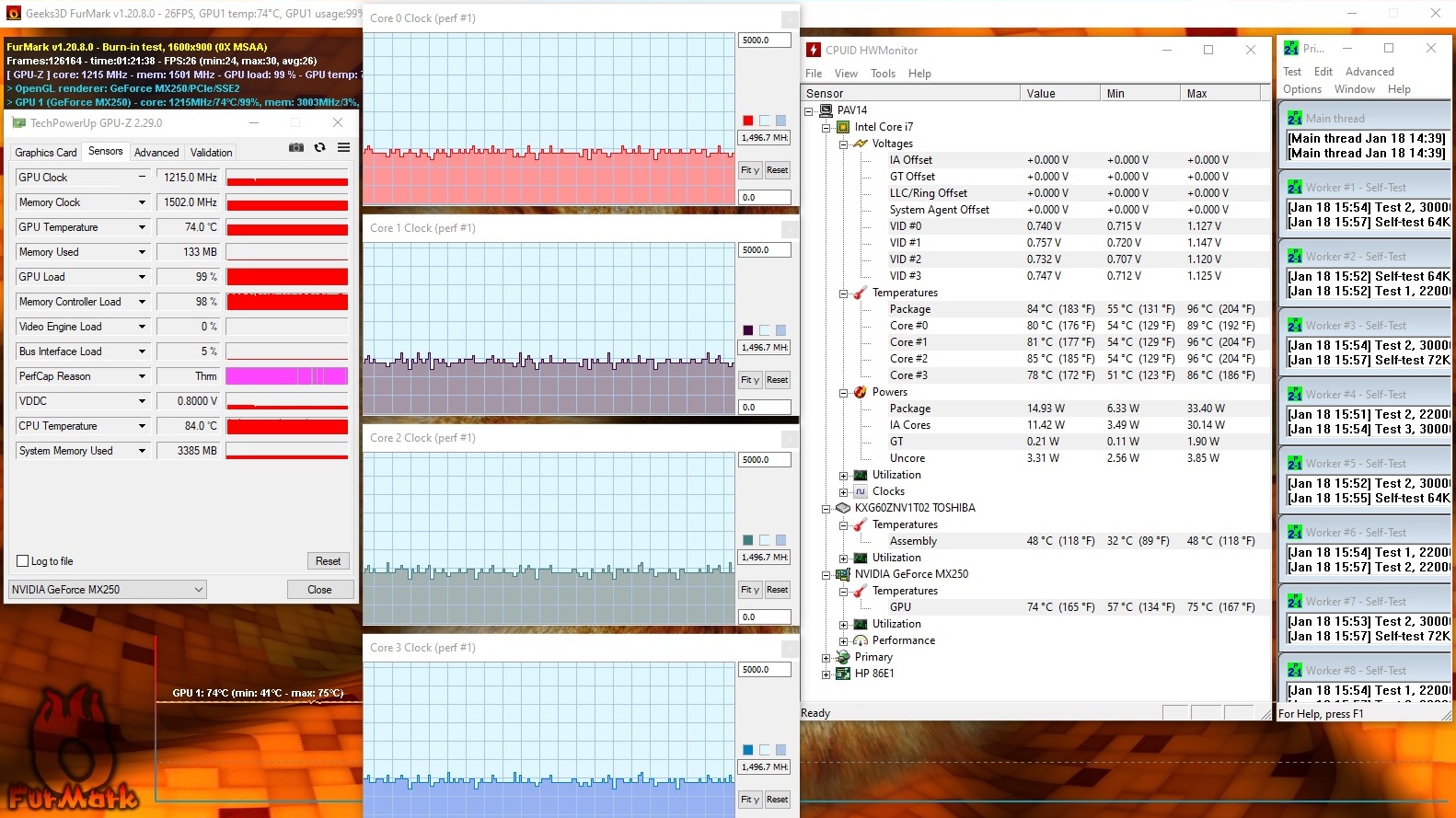The height and width of the screenshot is (818, 1456).
Task: Click the Main thread window icon in Prime95
Action: (1294, 119)
